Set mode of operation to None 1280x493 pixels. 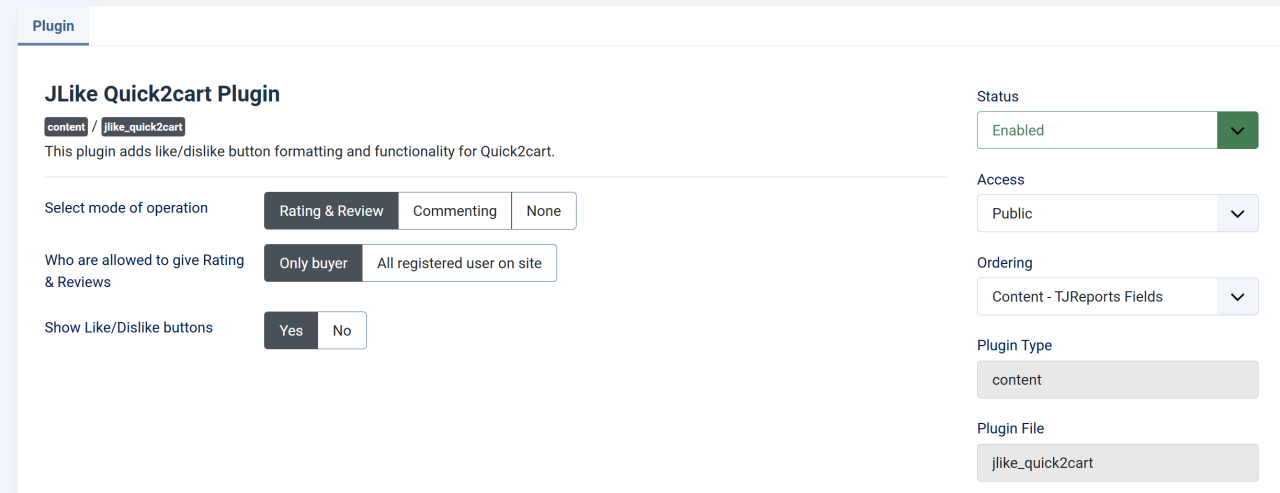click(x=544, y=211)
